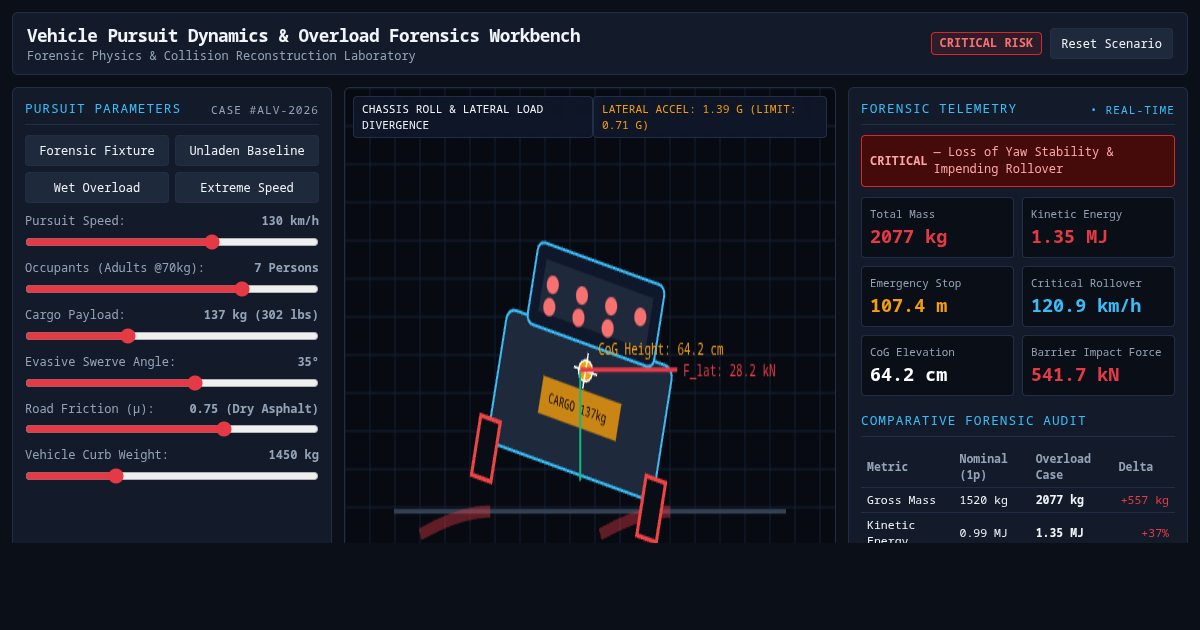The height and width of the screenshot is (630, 1200).
Task: Click the CASE #ALV-2026 label
Action: click(265, 110)
